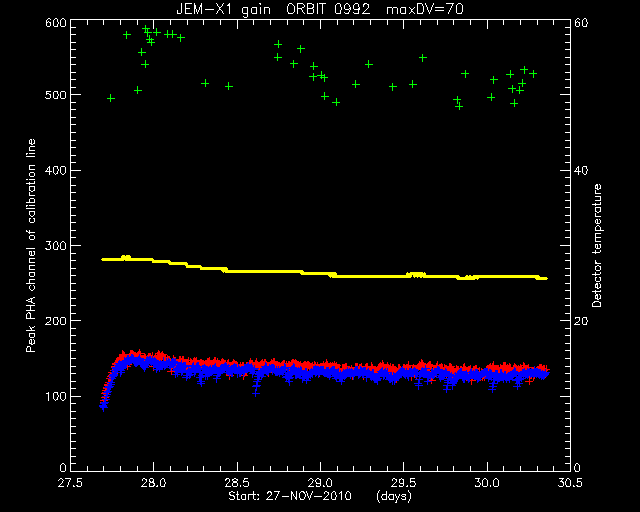The width and height of the screenshot is (640, 512).
Task: Select the right axis label 'Detector temperature'
Action: click(597, 246)
